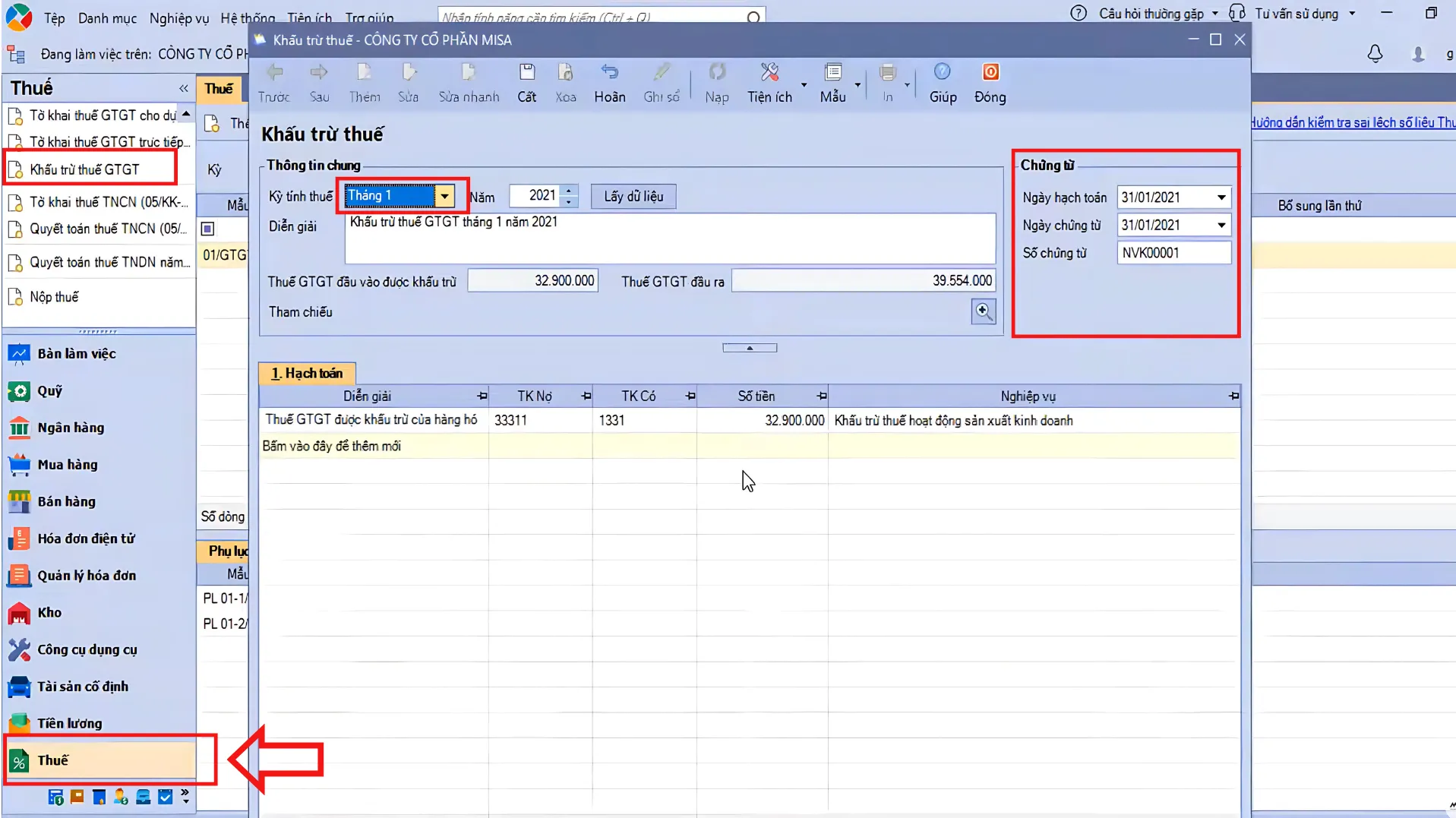The height and width of the screenshot is (818, 1456).
Task: Pin the Diễn giải column
Action: [482, 396]
